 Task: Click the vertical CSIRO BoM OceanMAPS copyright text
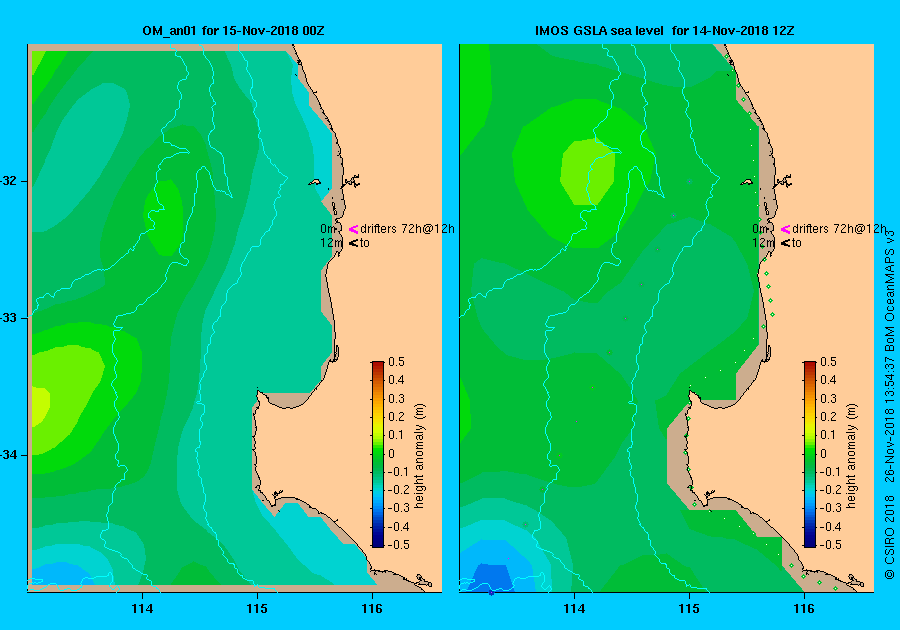(890, 405)
